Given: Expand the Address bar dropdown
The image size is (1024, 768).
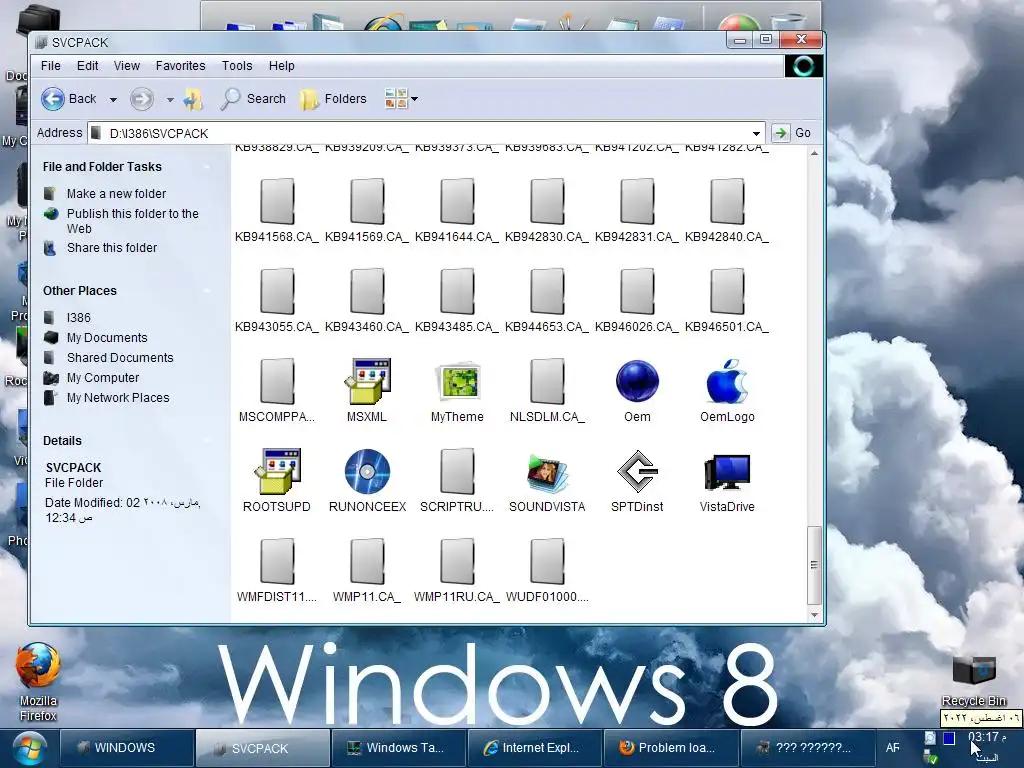Looking at the screenshot, I should click(756, 133).
